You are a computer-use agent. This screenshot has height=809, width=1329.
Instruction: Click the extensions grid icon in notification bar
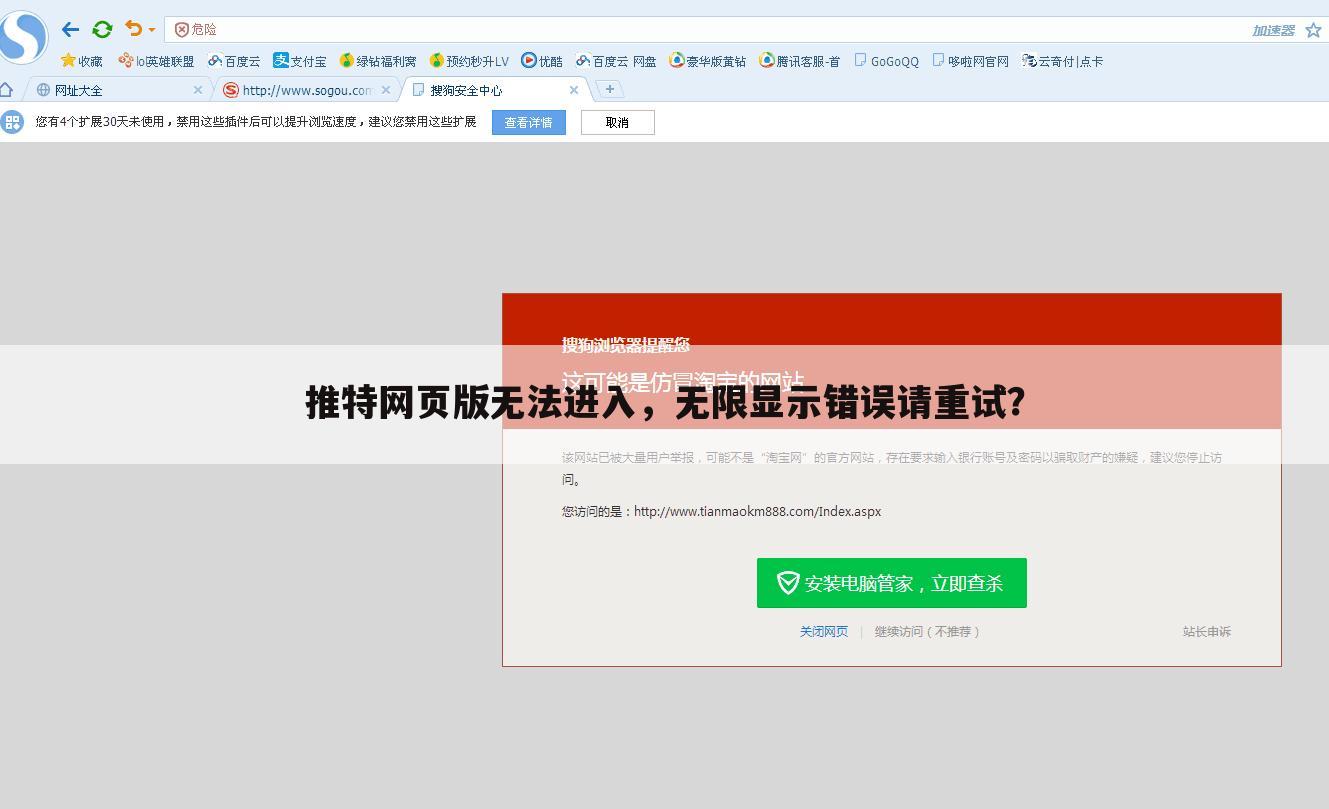(x=12, y=122)
